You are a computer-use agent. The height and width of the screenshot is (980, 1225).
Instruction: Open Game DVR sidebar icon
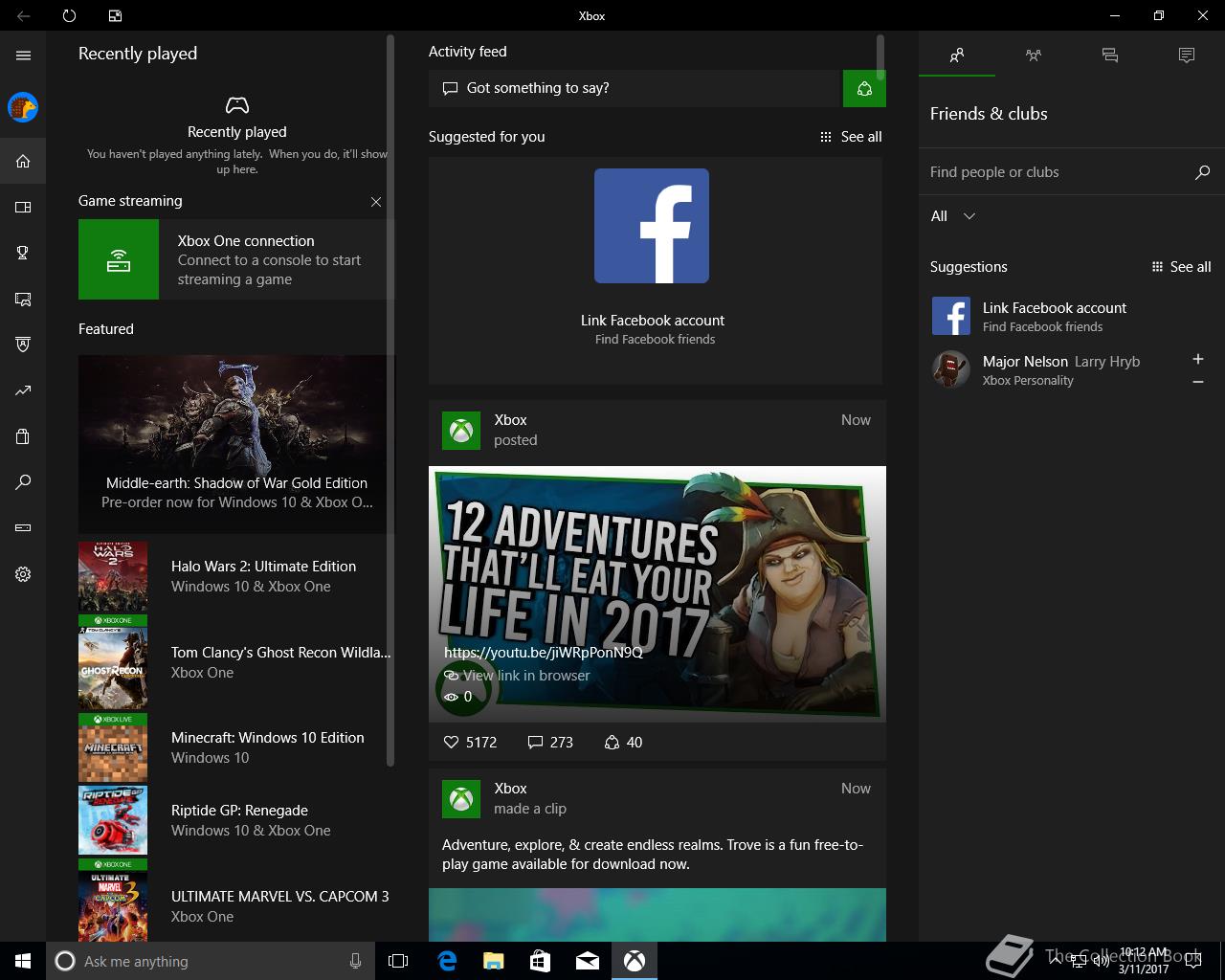click(x=23, y=299)
